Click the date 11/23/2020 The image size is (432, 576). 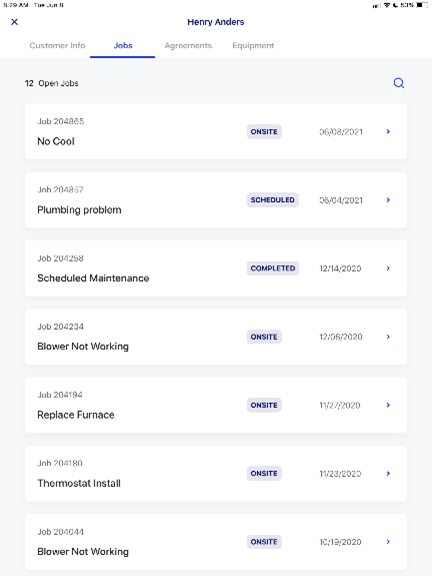coord(340,474)
